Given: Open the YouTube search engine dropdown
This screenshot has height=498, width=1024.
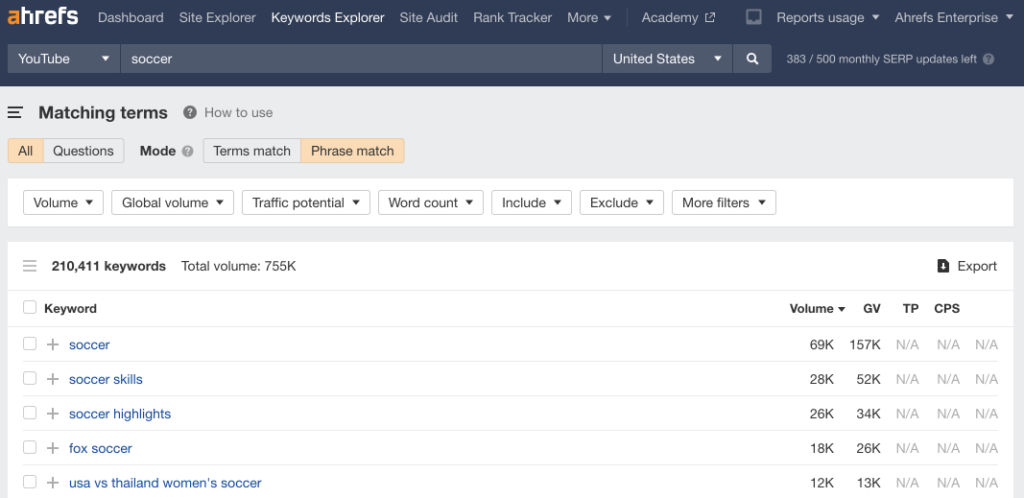Looking at the screenshot, I should pos(64,59).
